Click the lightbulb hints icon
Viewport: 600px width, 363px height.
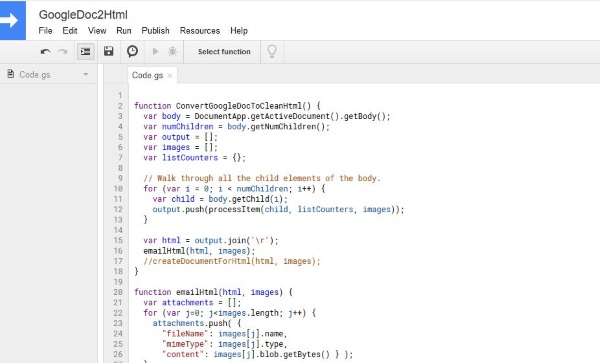point(272,51)
